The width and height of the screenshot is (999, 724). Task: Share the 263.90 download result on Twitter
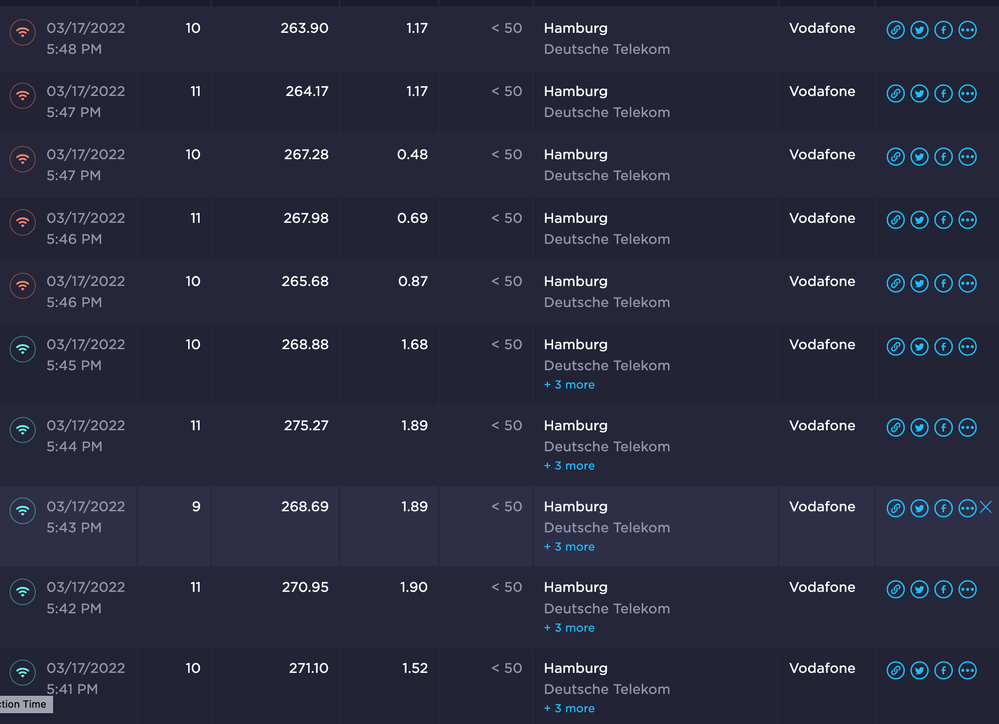coord(919,30)
